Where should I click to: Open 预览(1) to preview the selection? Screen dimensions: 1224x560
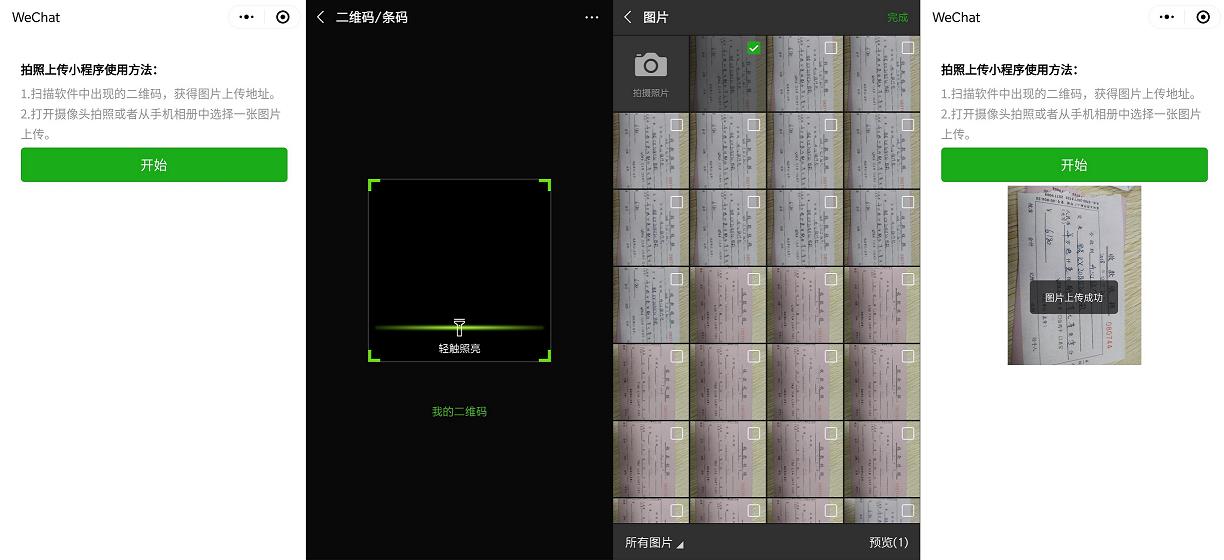point(888,542)
